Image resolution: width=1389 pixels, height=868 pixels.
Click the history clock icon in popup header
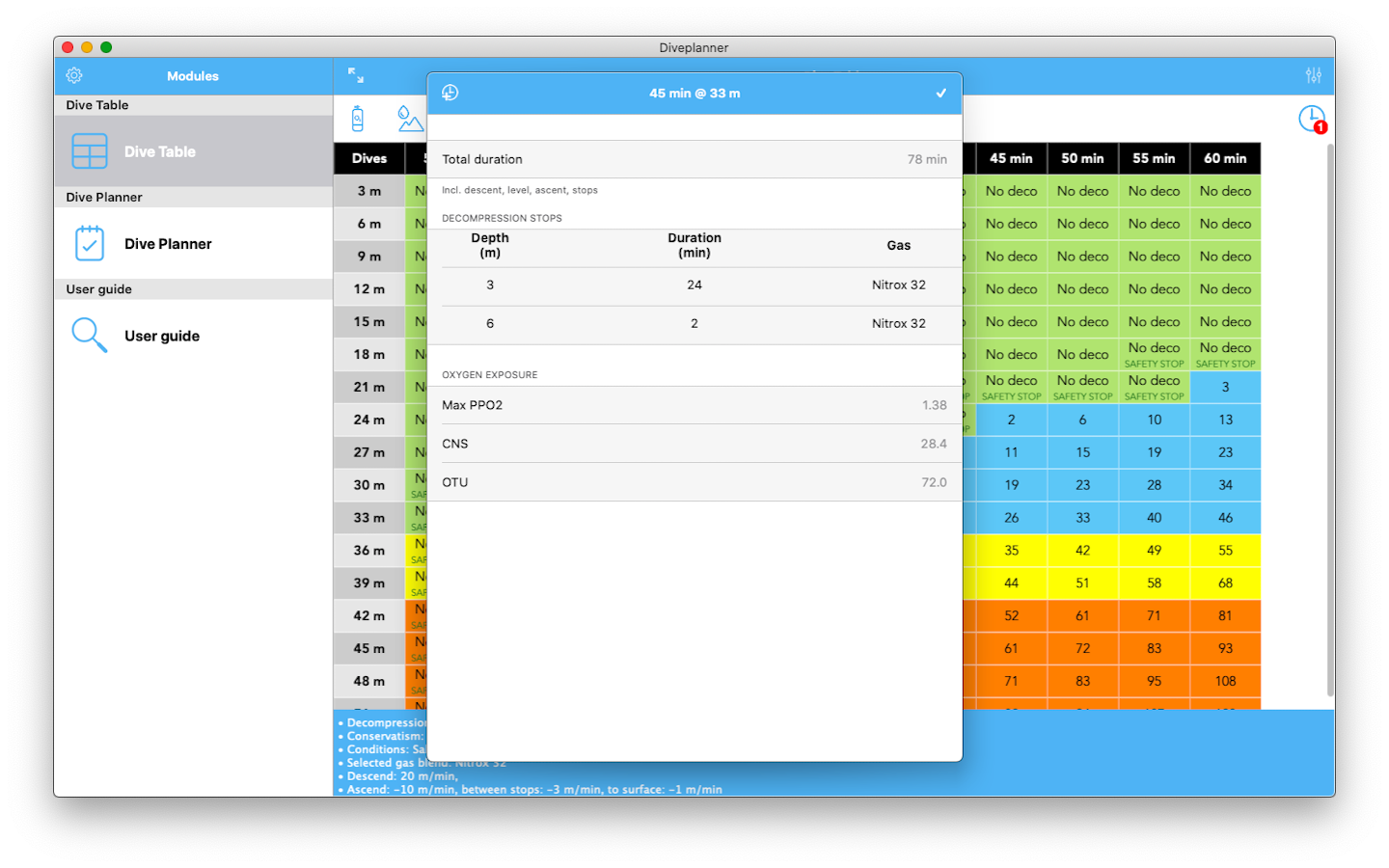click(450, 93)
